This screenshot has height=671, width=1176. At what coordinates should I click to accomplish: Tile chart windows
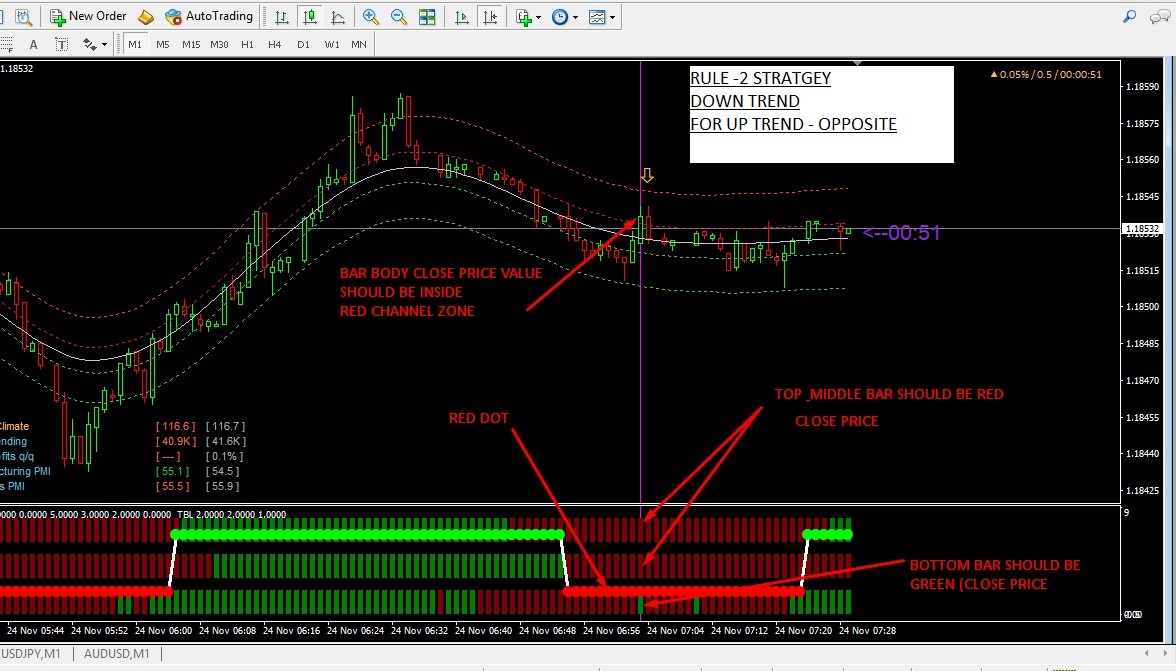(x=428, y=16)
